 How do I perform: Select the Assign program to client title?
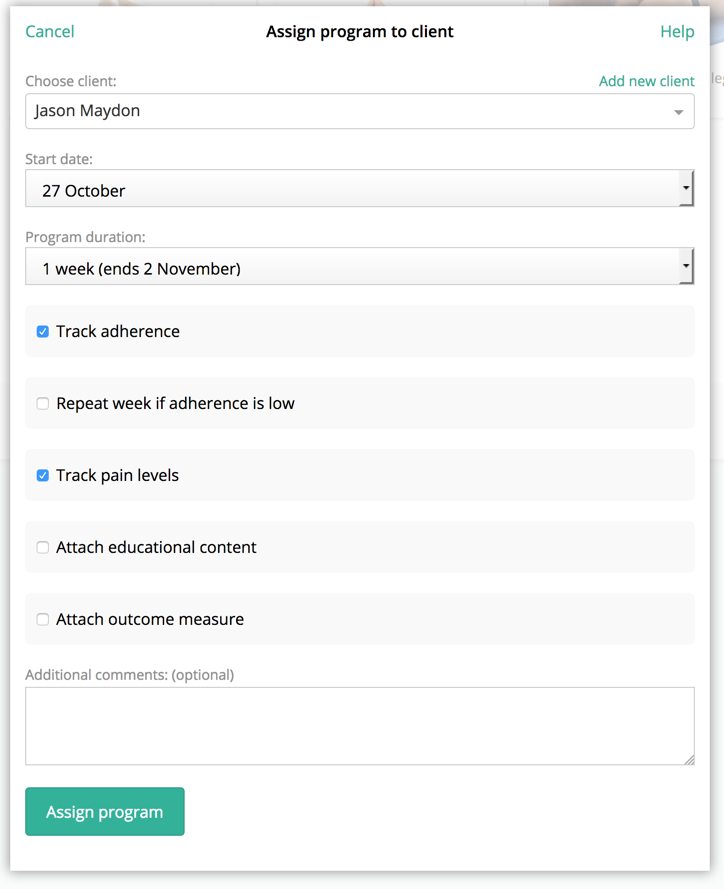359,31
